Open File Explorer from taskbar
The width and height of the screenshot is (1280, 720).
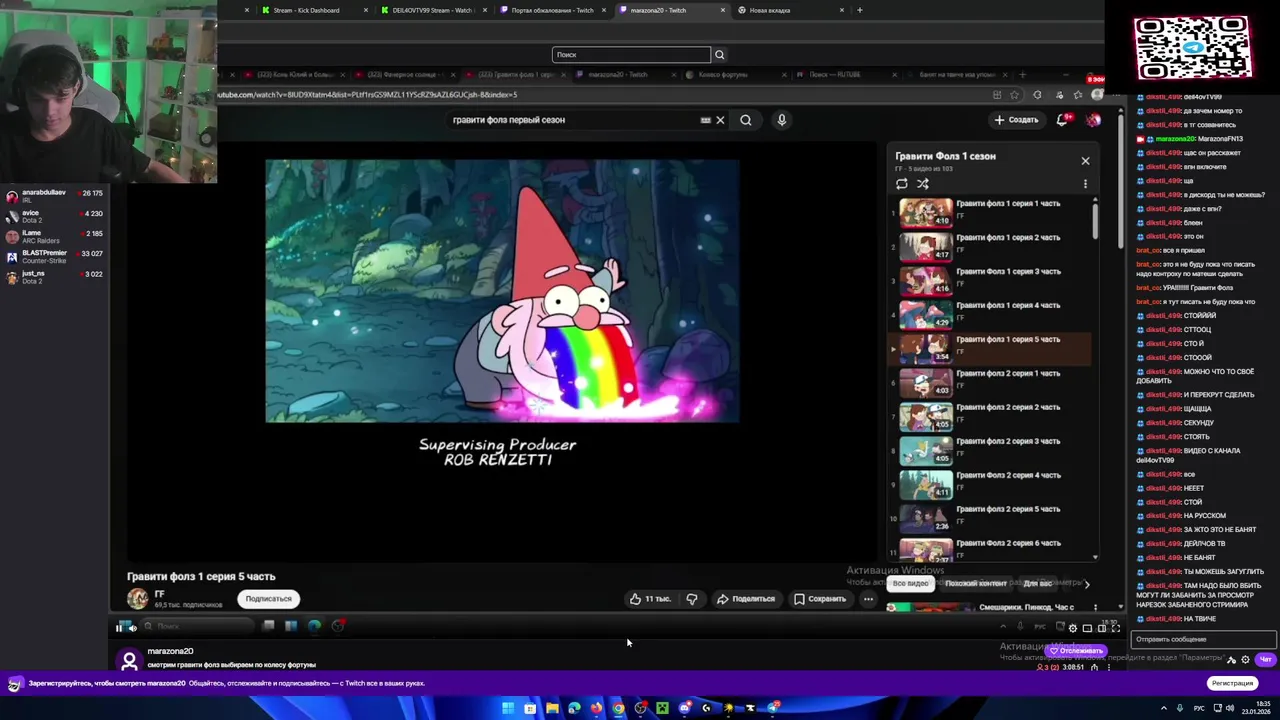(x=552, y=708)
